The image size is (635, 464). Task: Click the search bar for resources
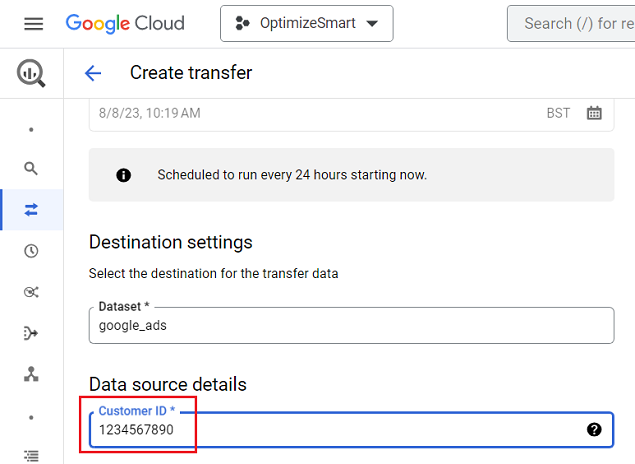click(x=571, y=23)
